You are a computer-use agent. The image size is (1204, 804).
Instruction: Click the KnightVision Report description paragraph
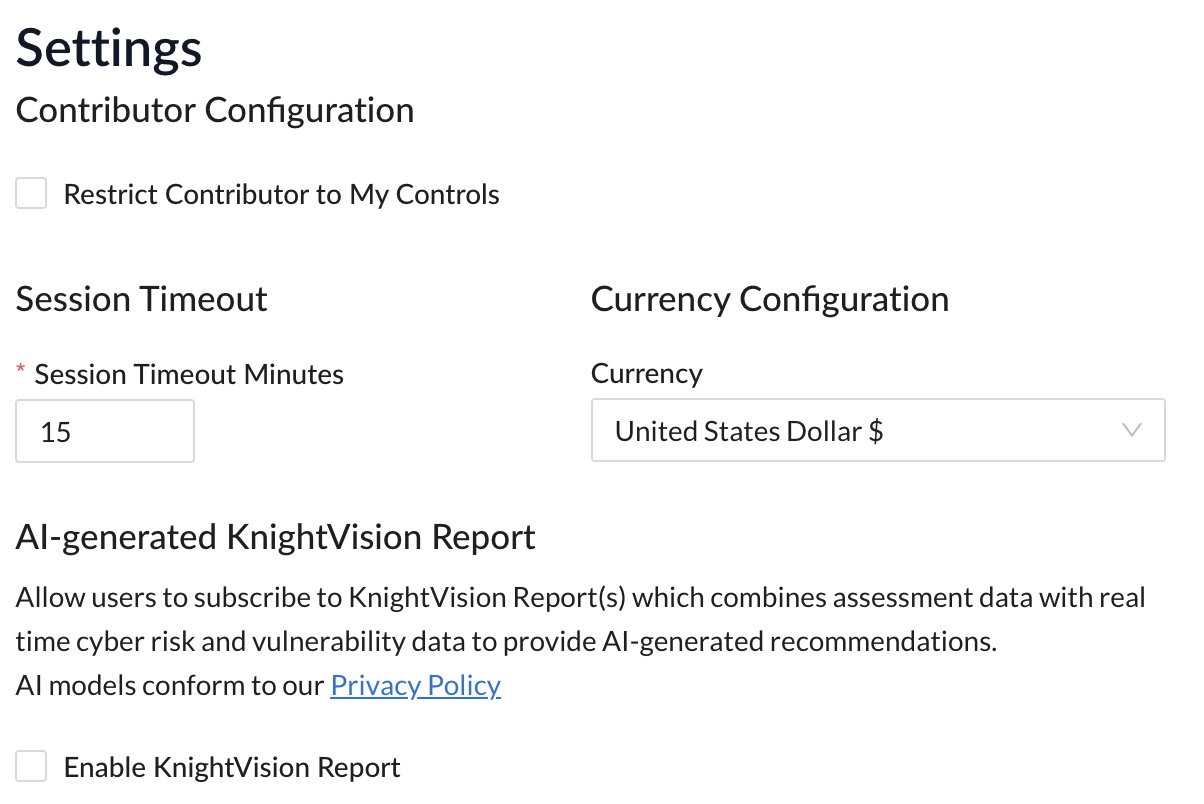pos(581,620)
